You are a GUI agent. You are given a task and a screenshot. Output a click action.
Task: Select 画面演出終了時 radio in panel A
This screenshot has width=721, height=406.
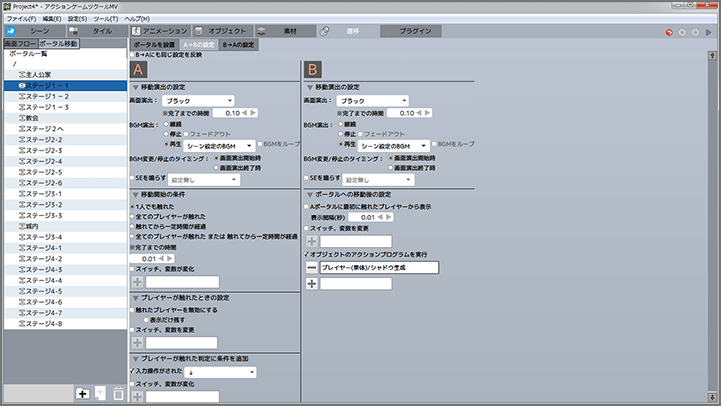[x=218, y=168]
